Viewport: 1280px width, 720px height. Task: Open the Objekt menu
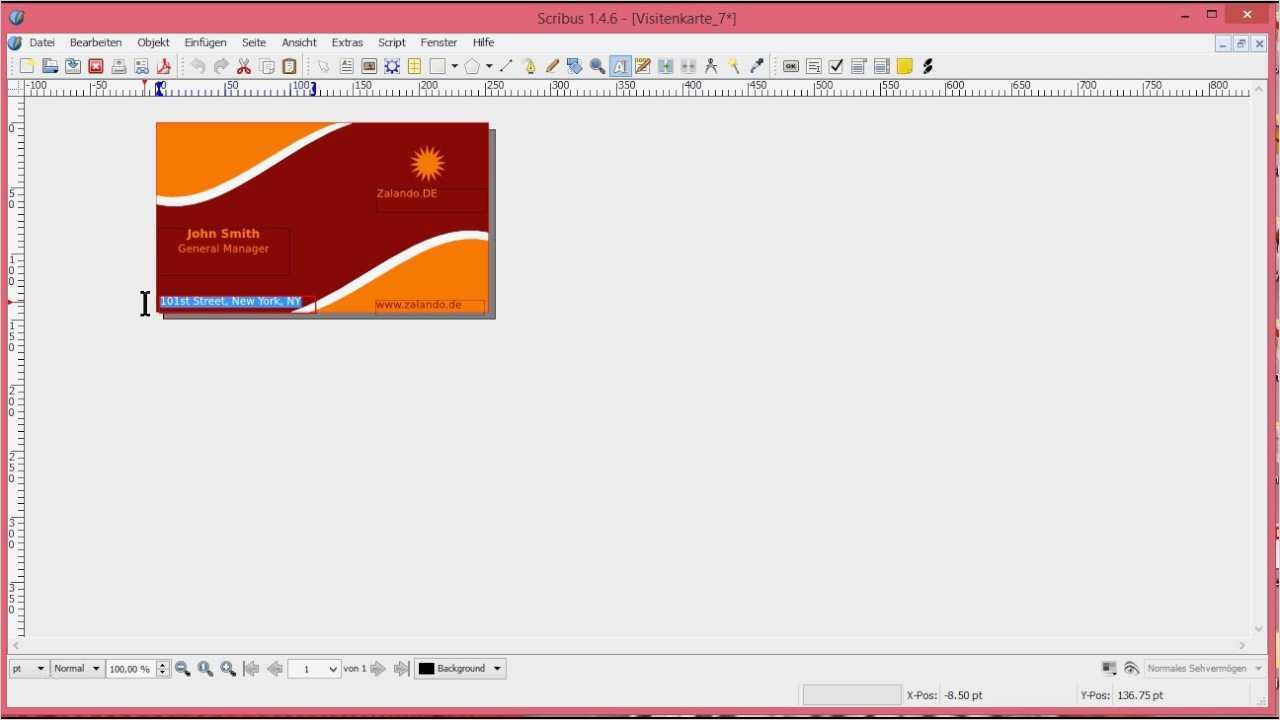(153, 43)
